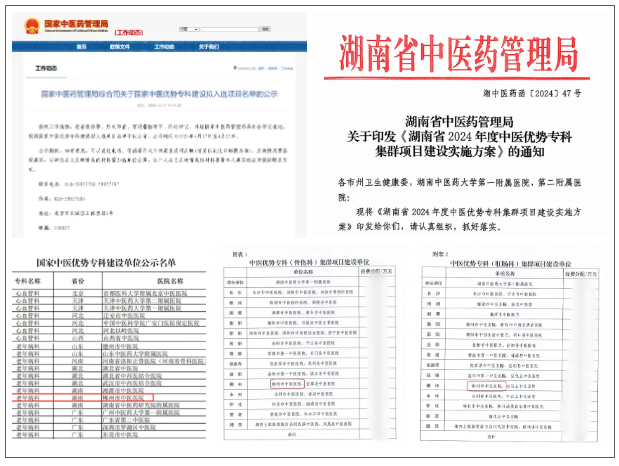This screenshot has height=466, width=619.
Task: Click the red 湖南省中医药管理局 letterhead
Action: tap(458, 53)
